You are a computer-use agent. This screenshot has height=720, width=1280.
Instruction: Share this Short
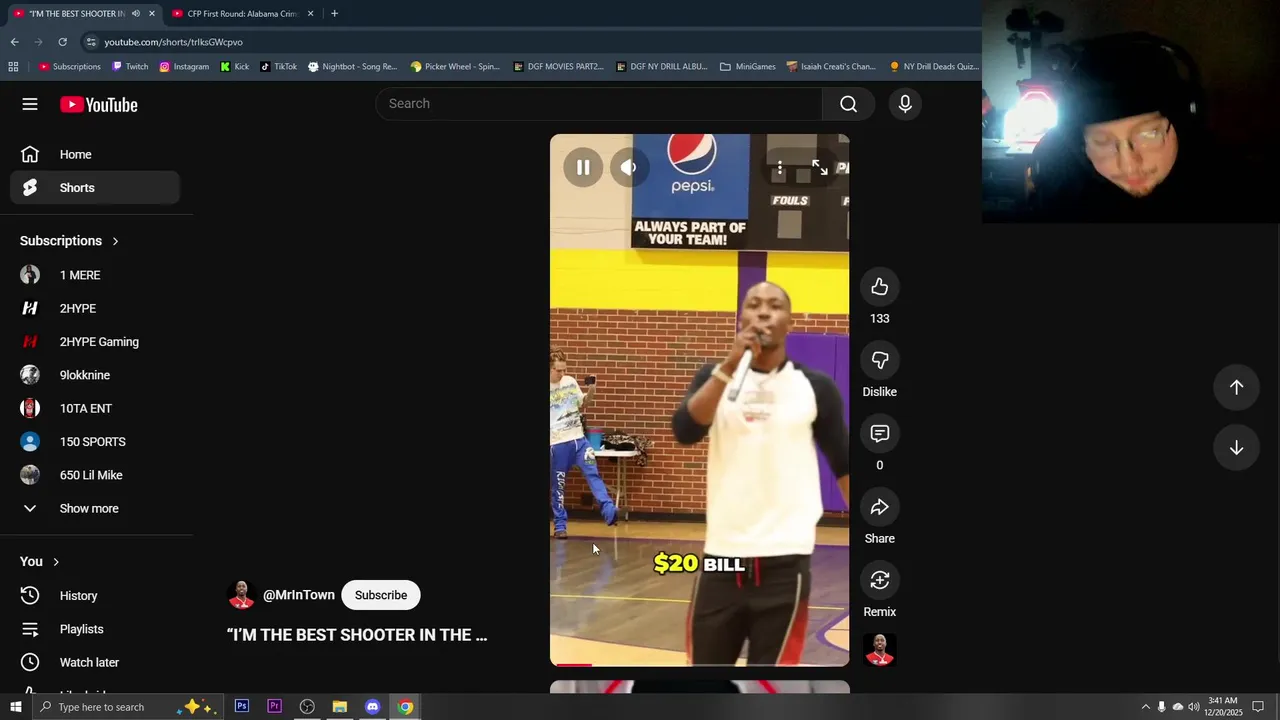point(880,507)
